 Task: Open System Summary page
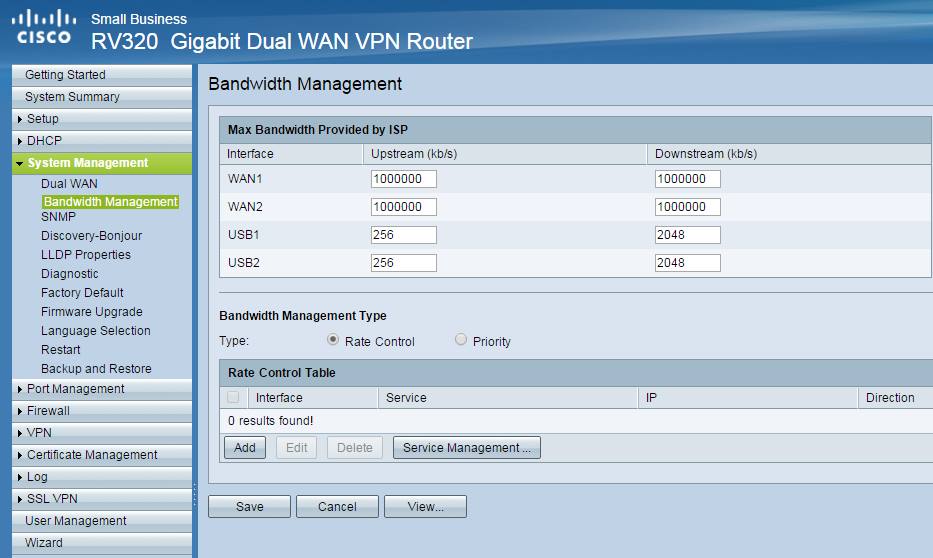pyautogui.click(x=102, y=97)
